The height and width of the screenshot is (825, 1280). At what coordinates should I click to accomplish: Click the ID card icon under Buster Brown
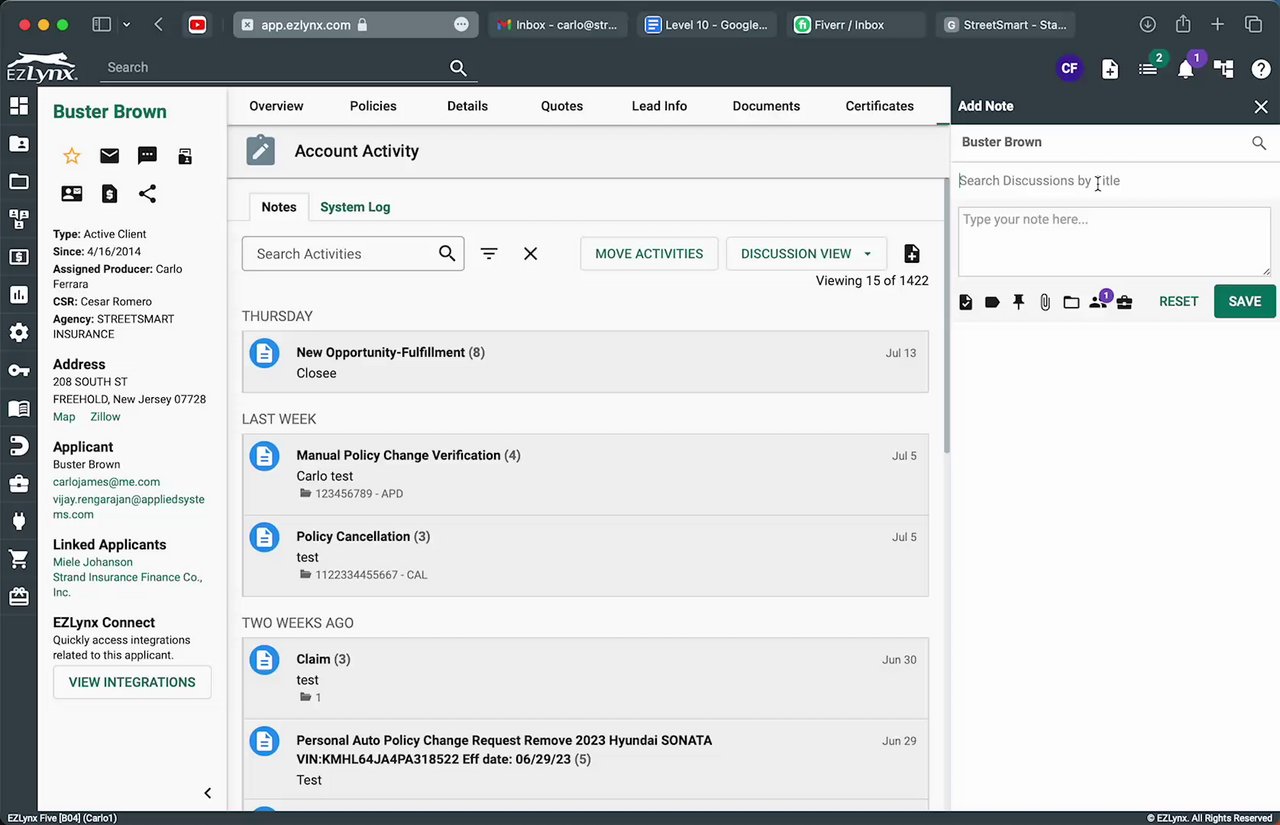(x=72, y=194)
